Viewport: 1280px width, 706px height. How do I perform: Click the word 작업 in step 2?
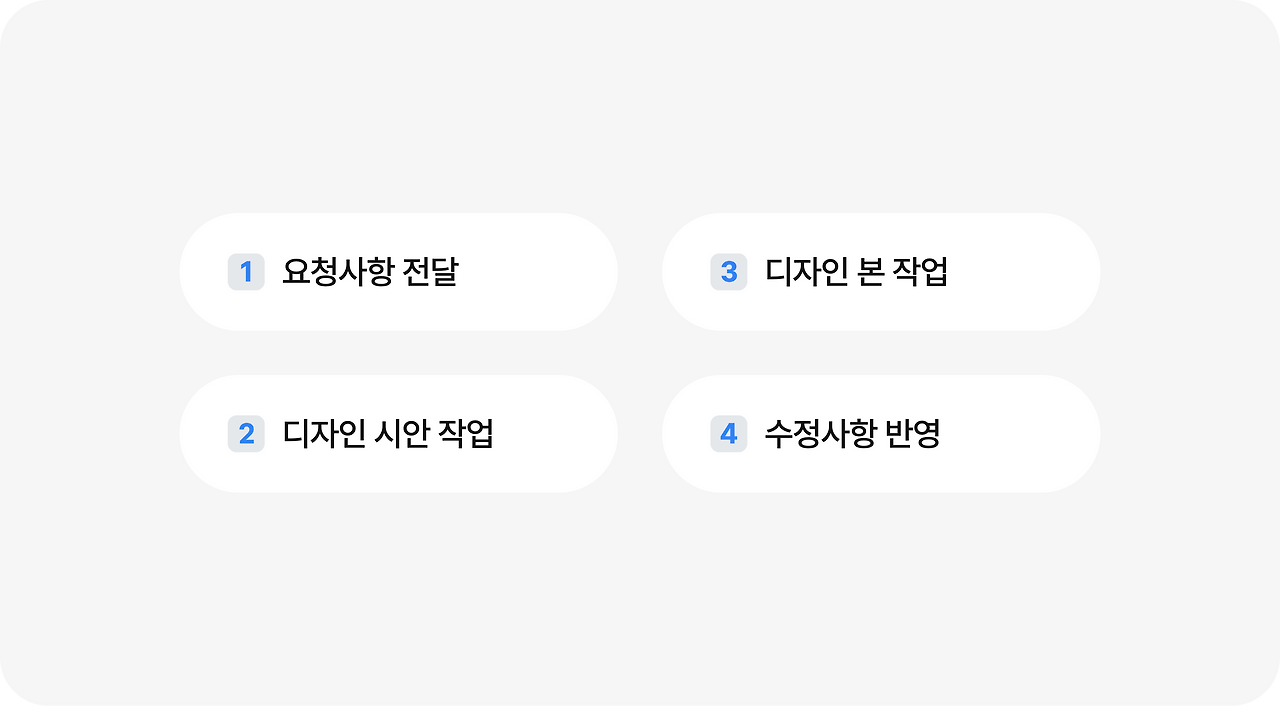(467, 434)
